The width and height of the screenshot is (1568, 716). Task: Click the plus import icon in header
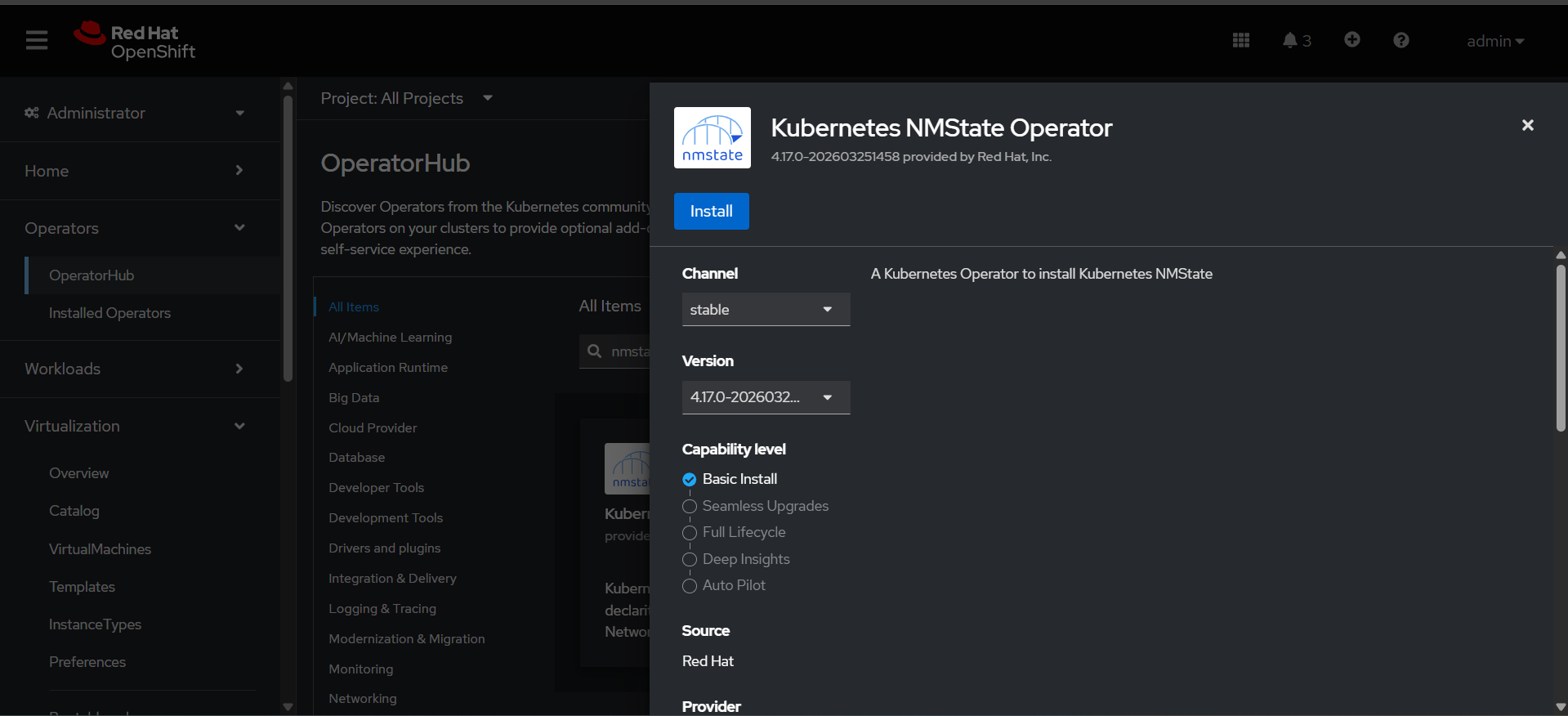point(1351,40)
